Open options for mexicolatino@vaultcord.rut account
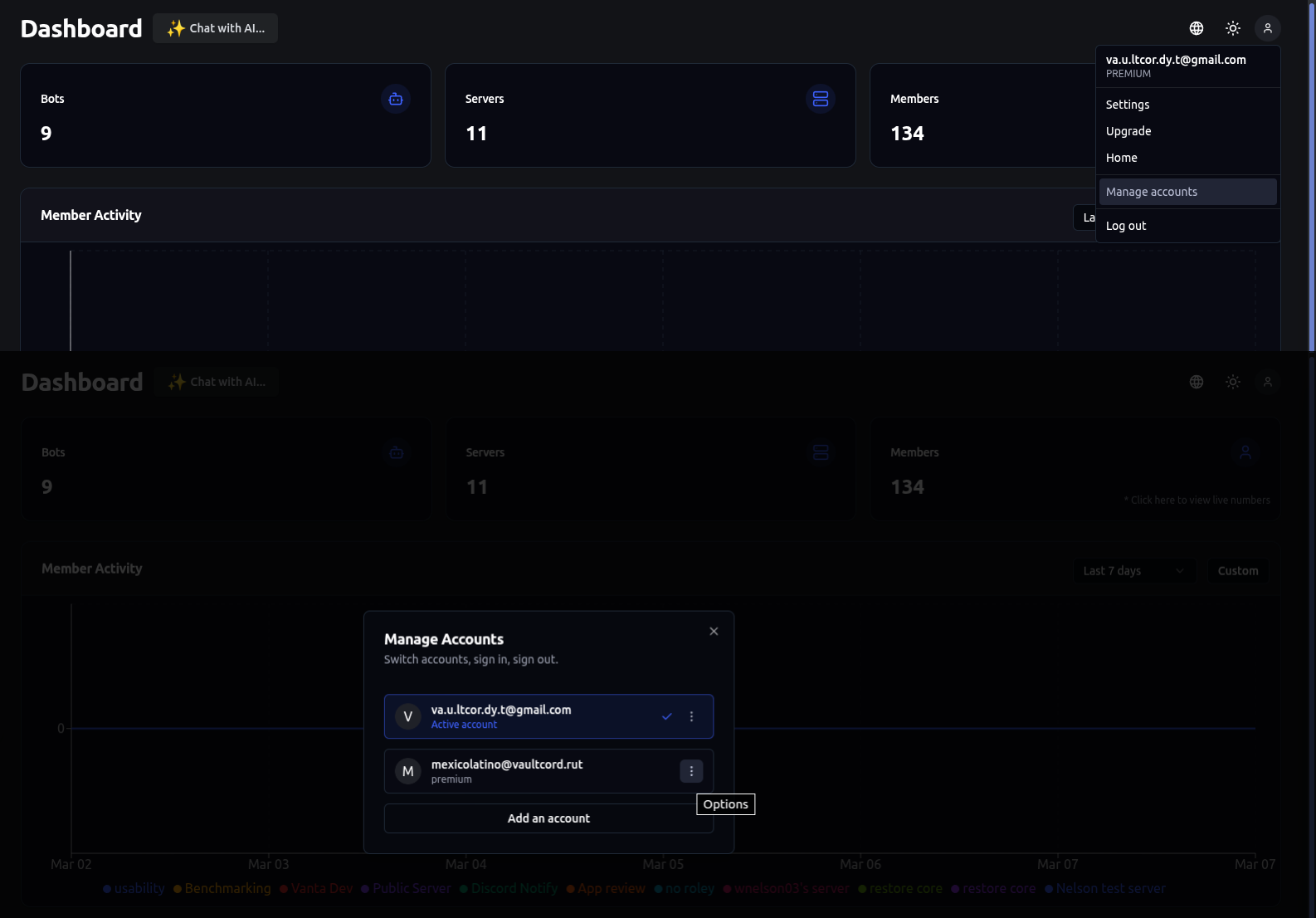The width and height of the screenshot is (1316, 918). (691, 771)
